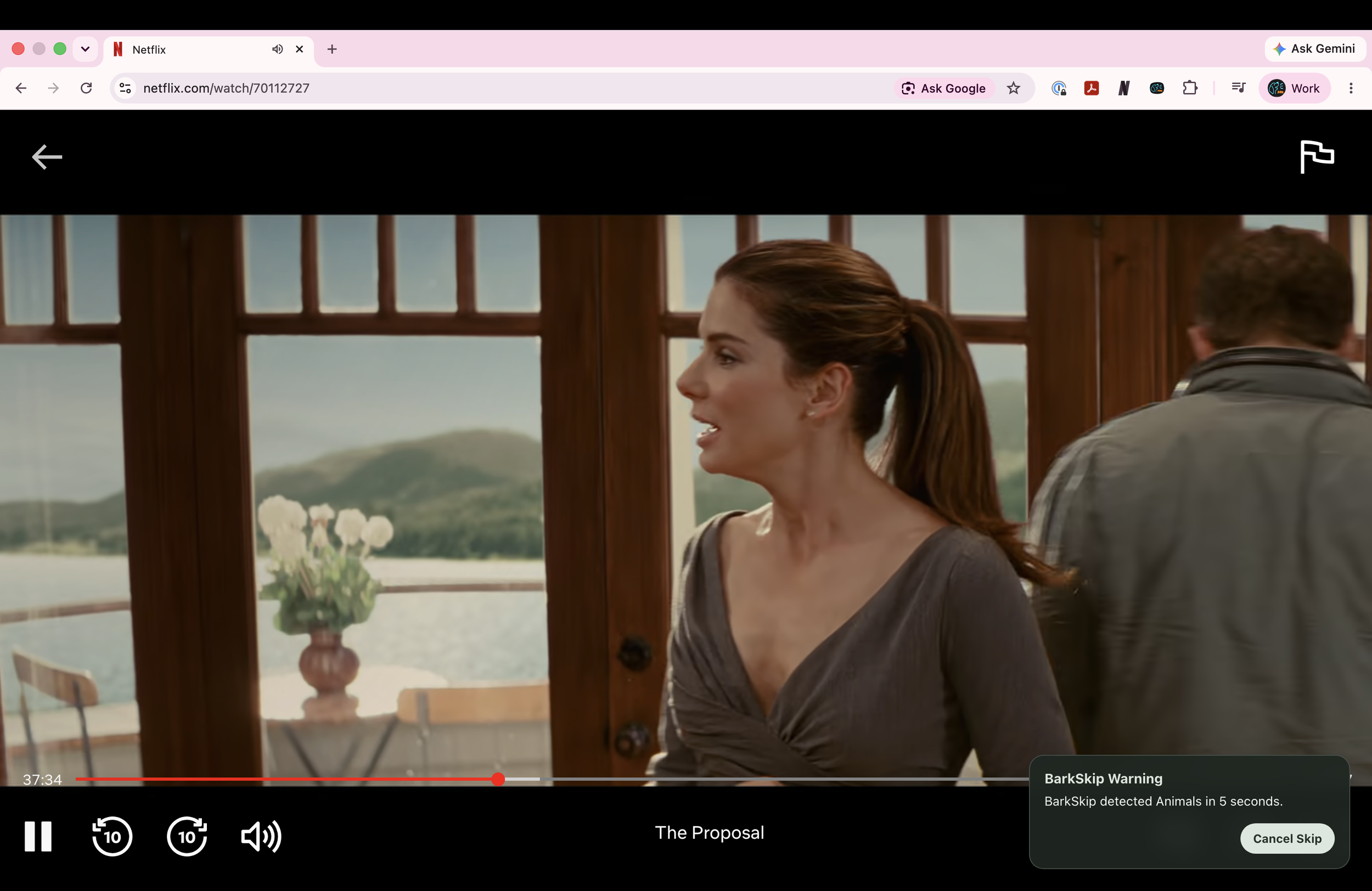This screenshot has height=891, width=1372.
Task: Click the browser Back button
Action: tap(21, 88)
